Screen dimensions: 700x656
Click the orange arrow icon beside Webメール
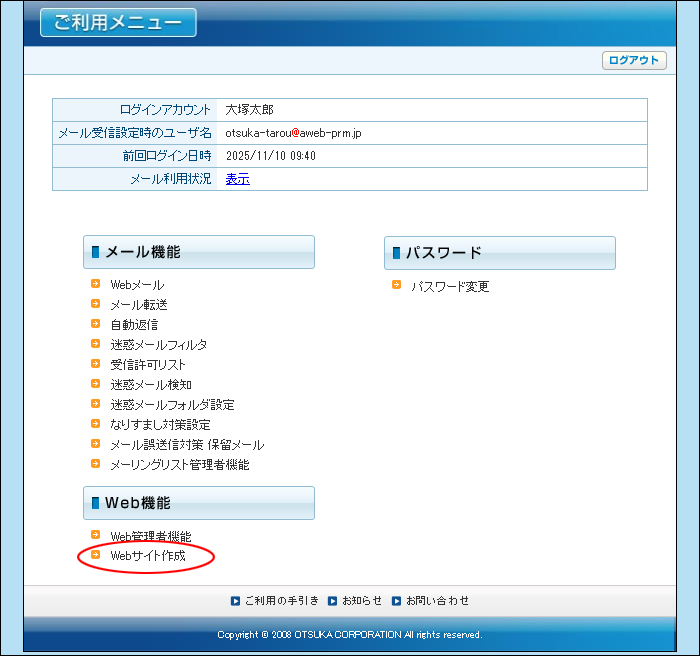coord(96,284)
